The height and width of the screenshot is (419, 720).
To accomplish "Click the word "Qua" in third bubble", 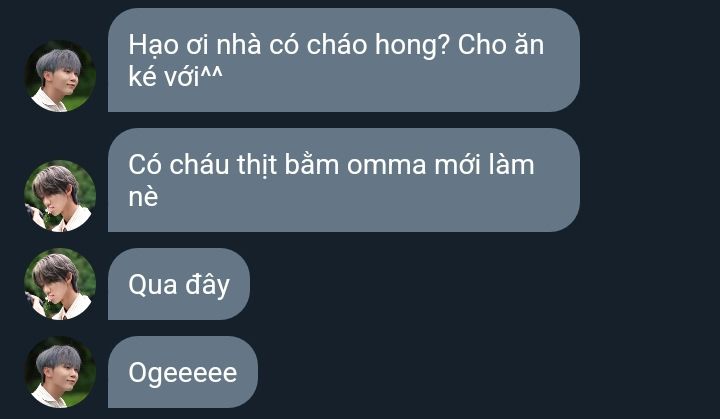I will tap(153, 285).
